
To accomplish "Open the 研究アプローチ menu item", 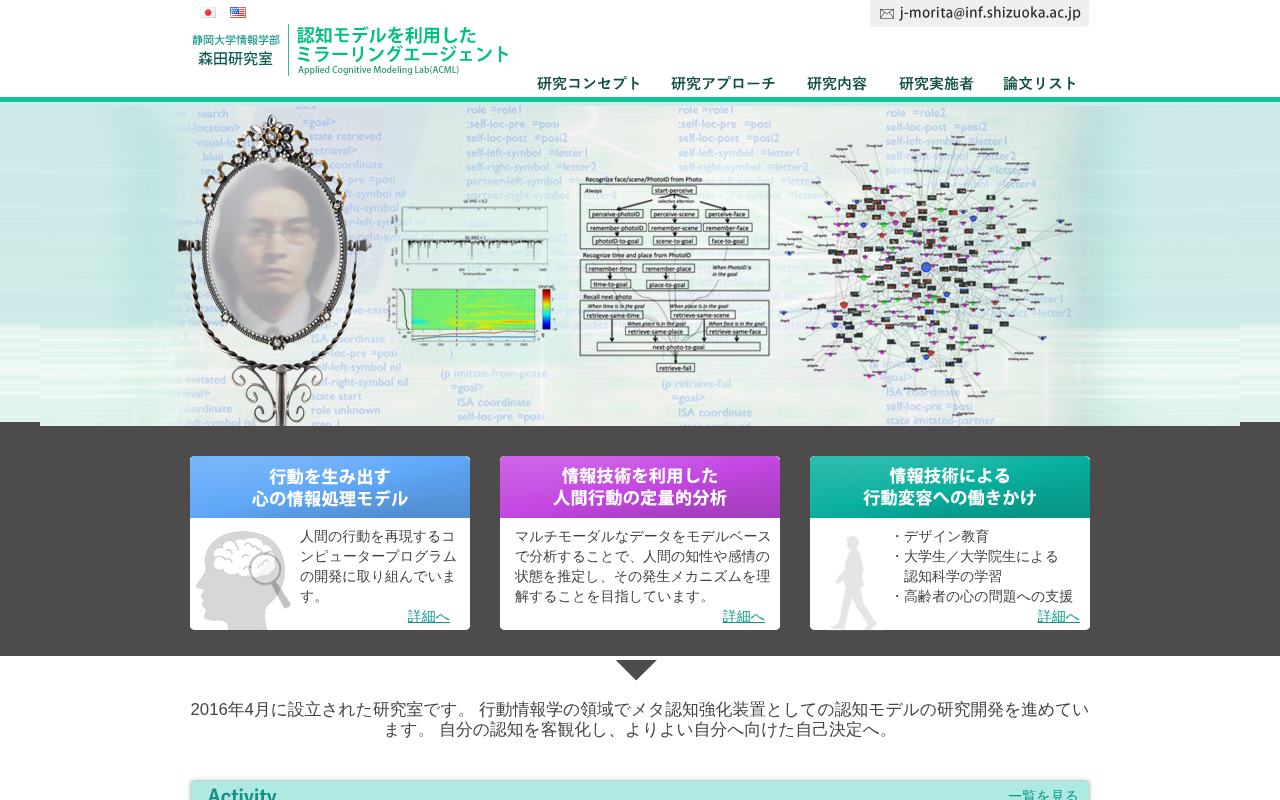I will [x=723, y=84].
